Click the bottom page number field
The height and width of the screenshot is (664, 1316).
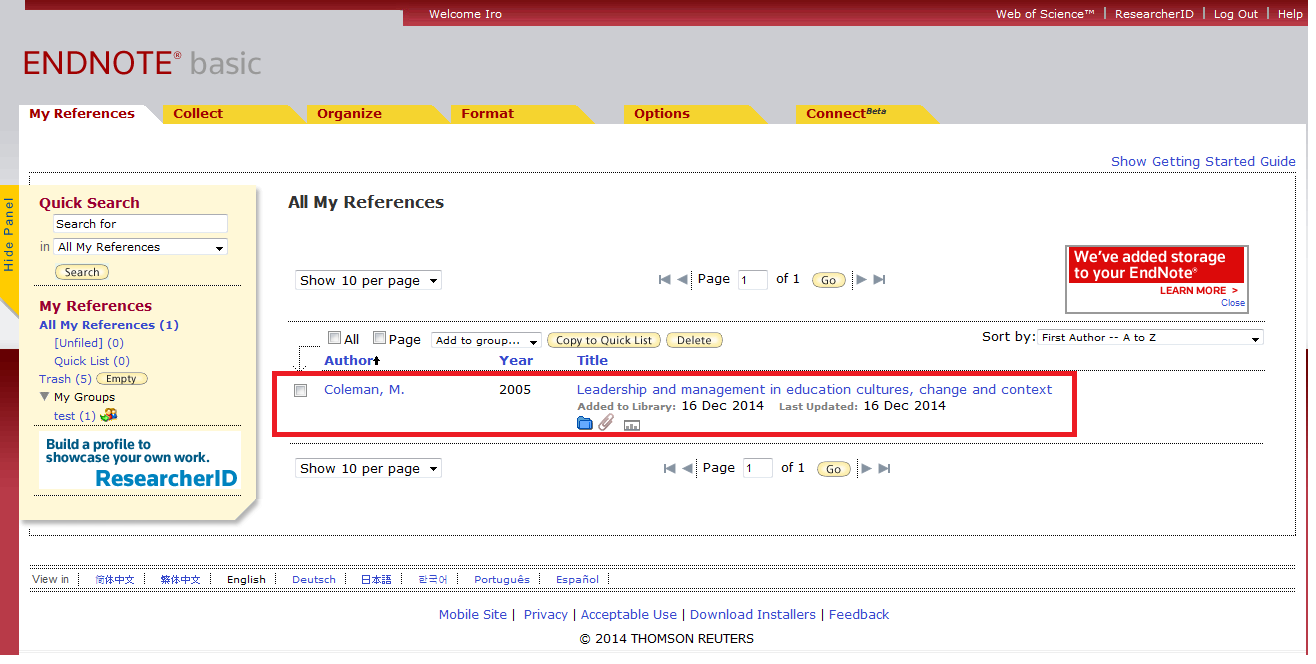click(758, 468)
